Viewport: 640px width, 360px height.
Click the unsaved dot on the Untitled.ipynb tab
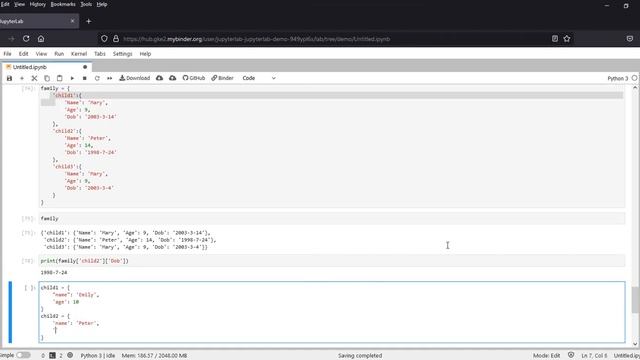click(85, 67)
